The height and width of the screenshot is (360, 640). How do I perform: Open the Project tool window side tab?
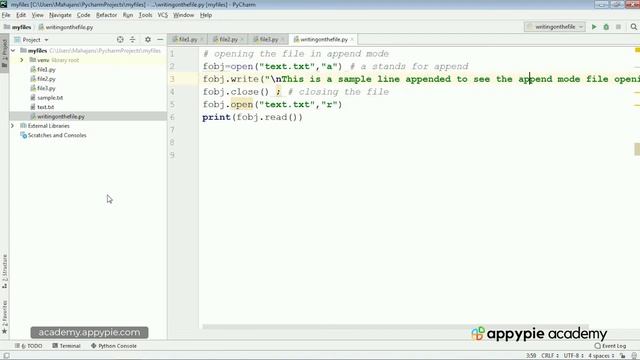point(4,54)
